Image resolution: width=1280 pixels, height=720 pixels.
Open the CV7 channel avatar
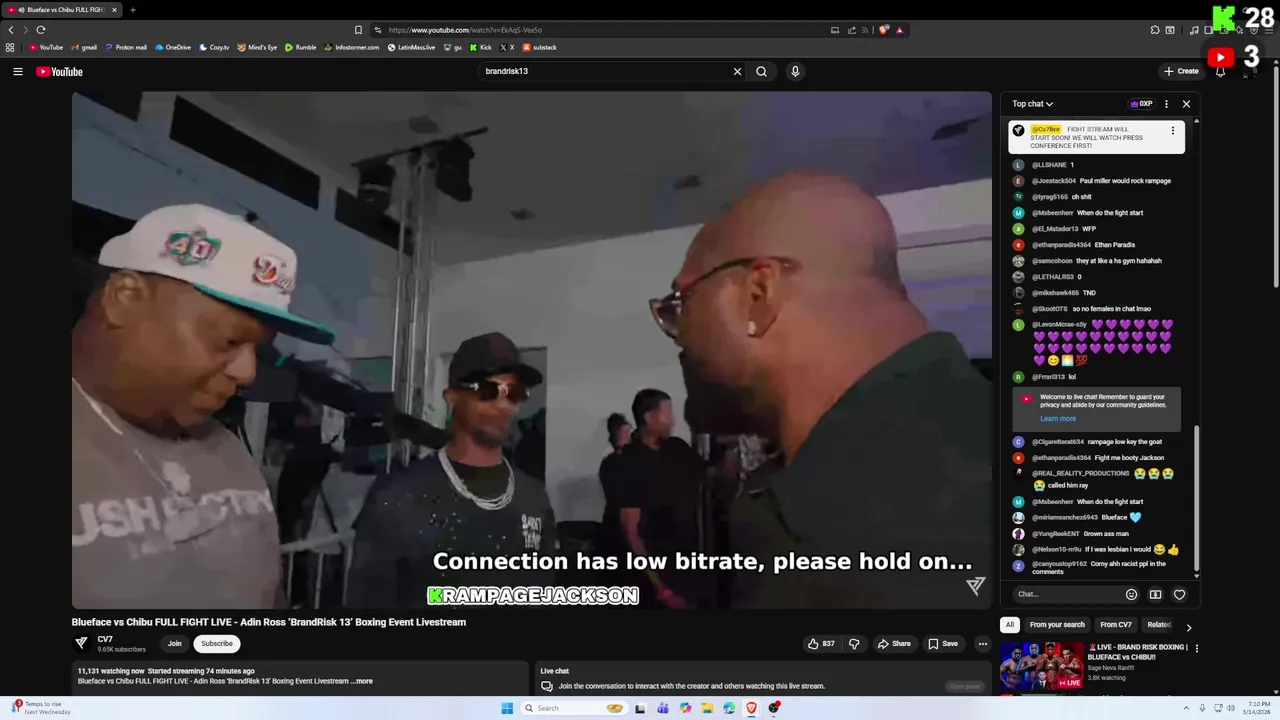(x=81, y=644)
